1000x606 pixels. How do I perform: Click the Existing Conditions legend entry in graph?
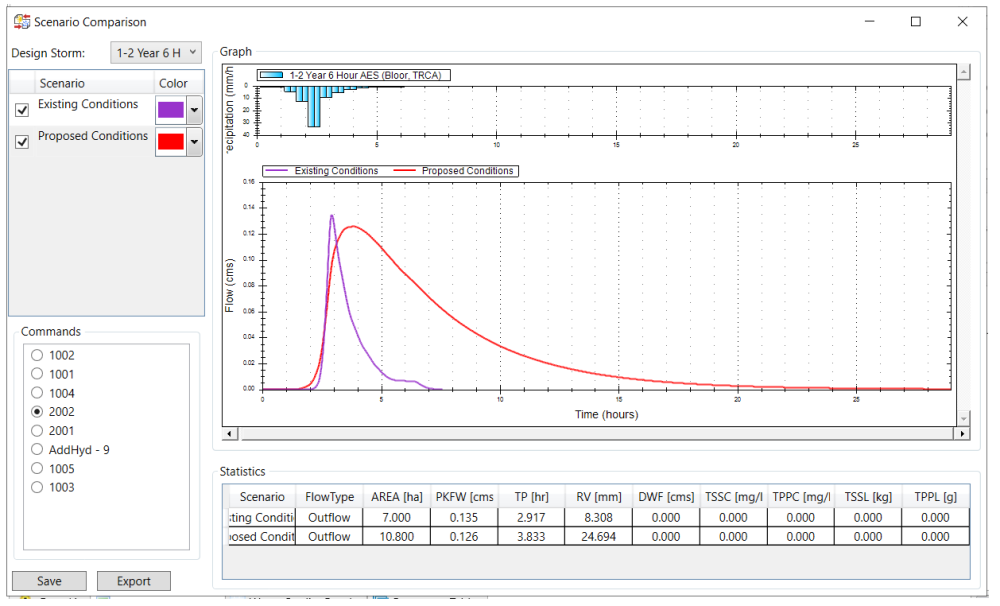[323, 171]
